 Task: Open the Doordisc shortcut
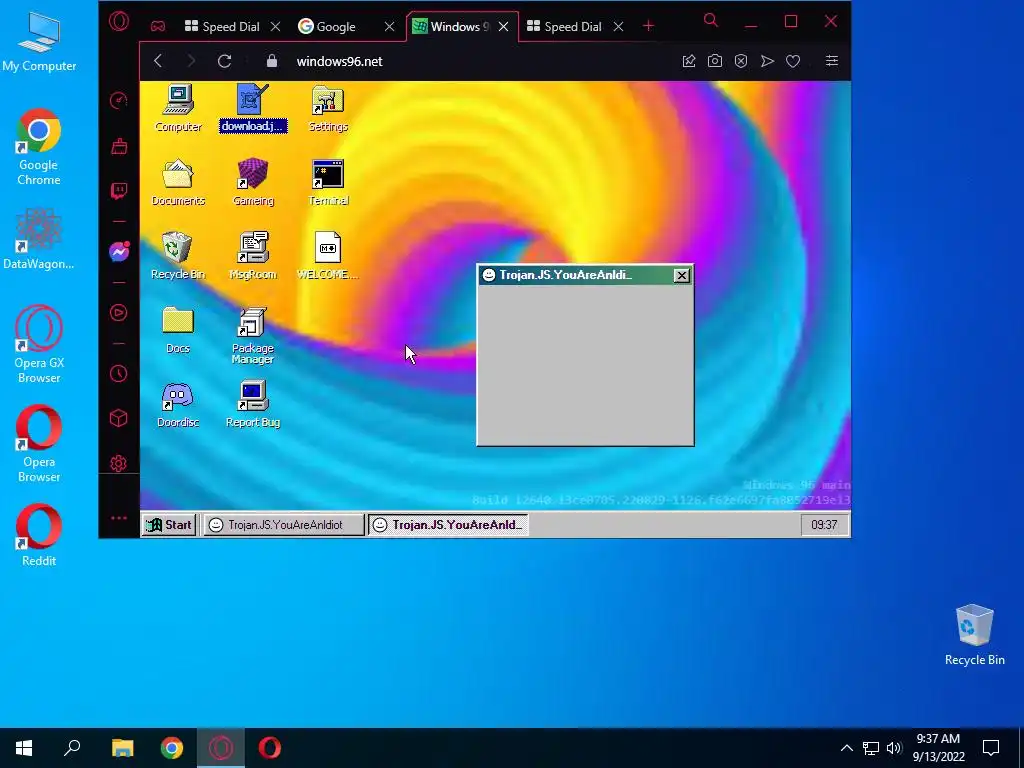tap(178, 405)
